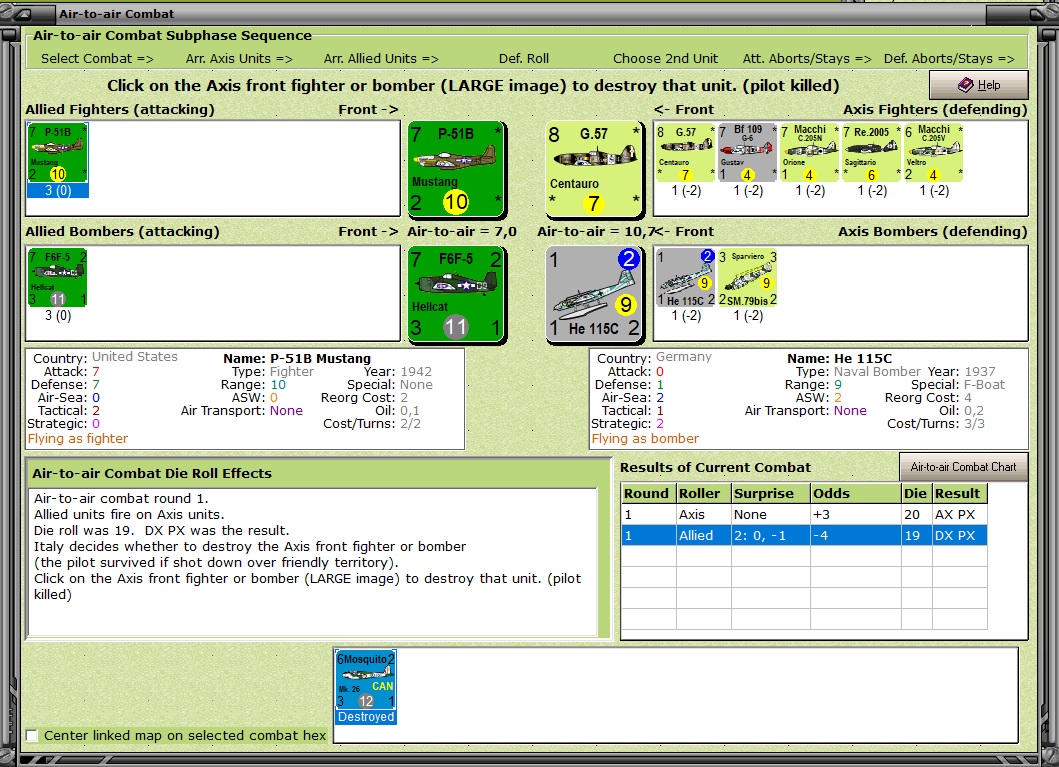Select the Macchi C.205N Orione counter
Screen dimensions: 1059x767
point(810,153)
